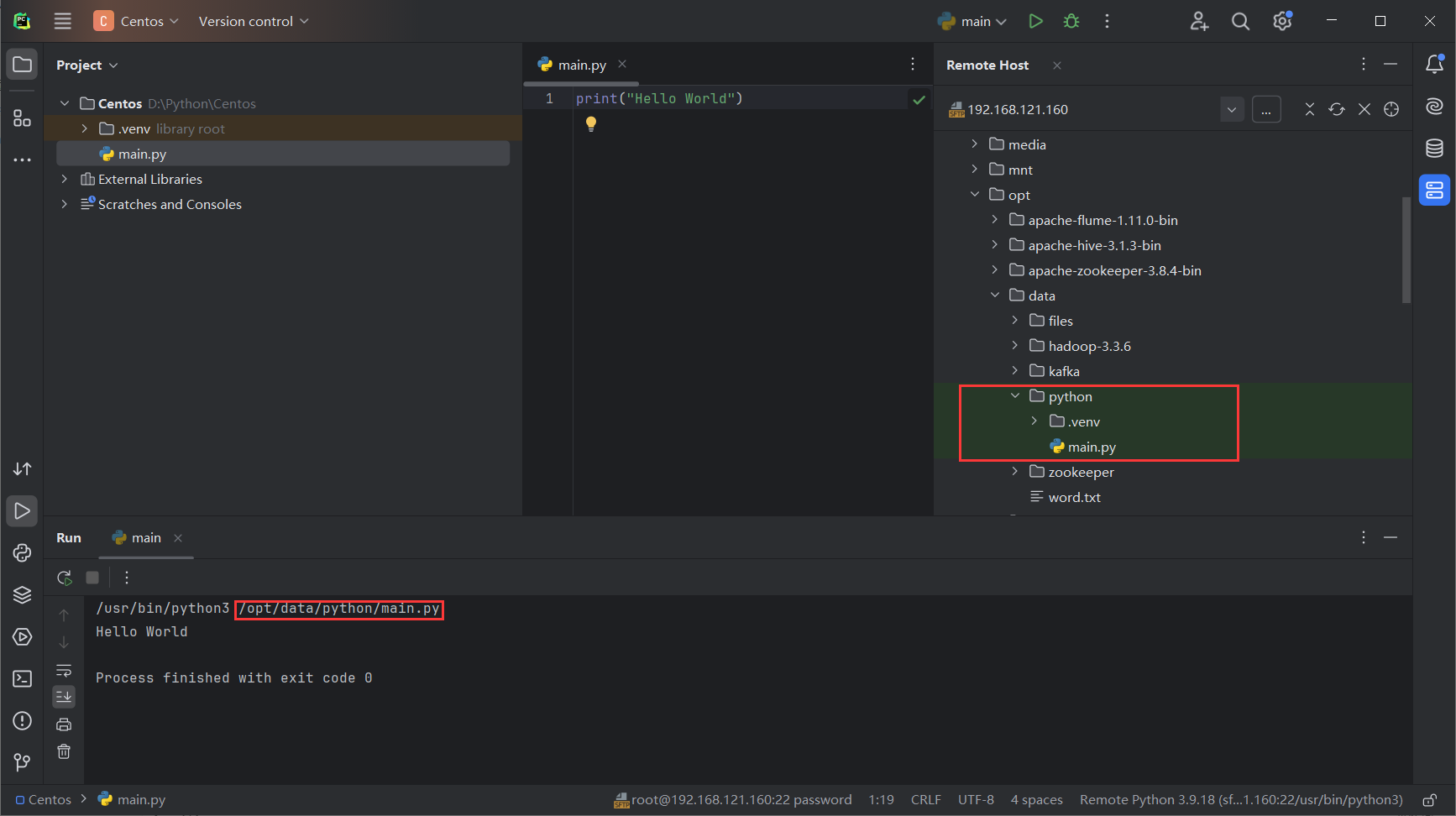Collapse the opt remote folder
1456x816 pixels.
[x=975, y=195]
